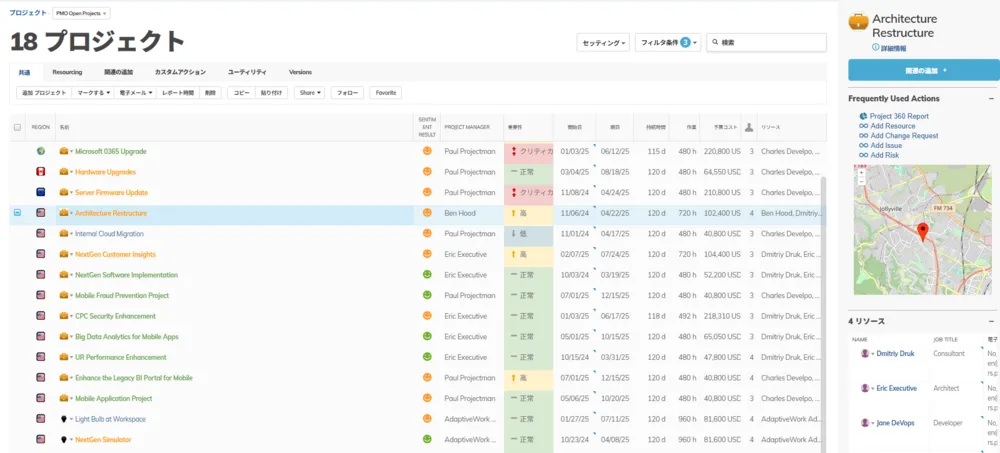The width and height of the screenshot is (1000, 453).
Task: Open the セッティング dropdown
Action: coord(603,43)
